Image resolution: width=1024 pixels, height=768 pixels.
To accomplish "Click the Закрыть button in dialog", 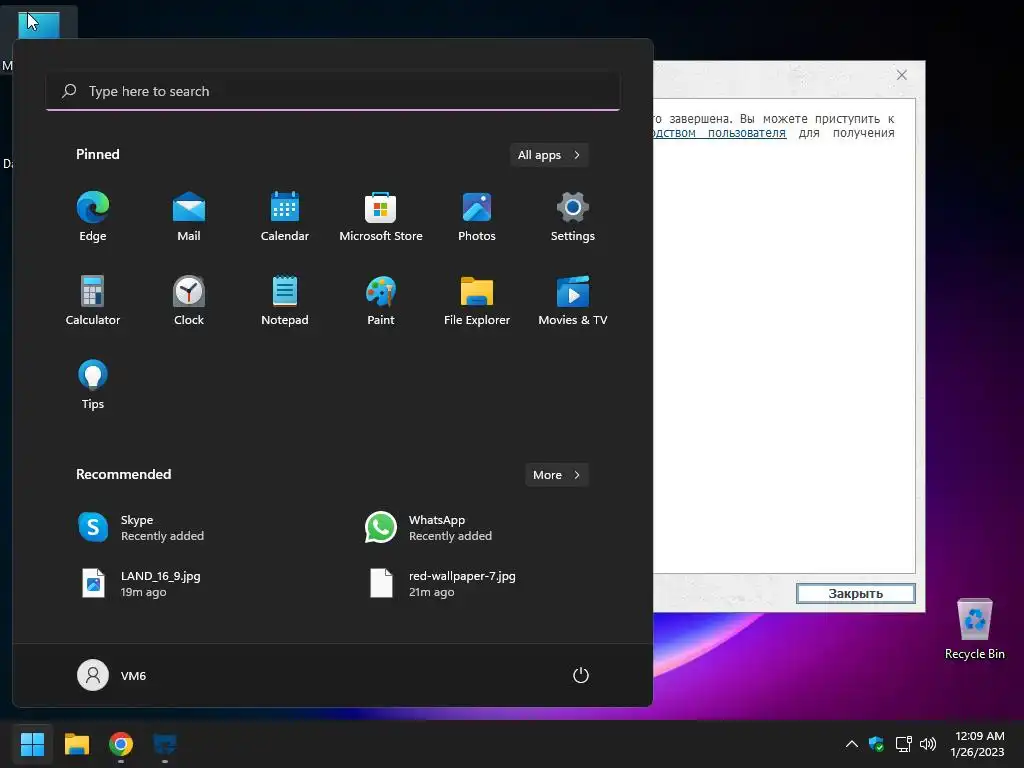I will pyautogui.click(x=856, y=594).
